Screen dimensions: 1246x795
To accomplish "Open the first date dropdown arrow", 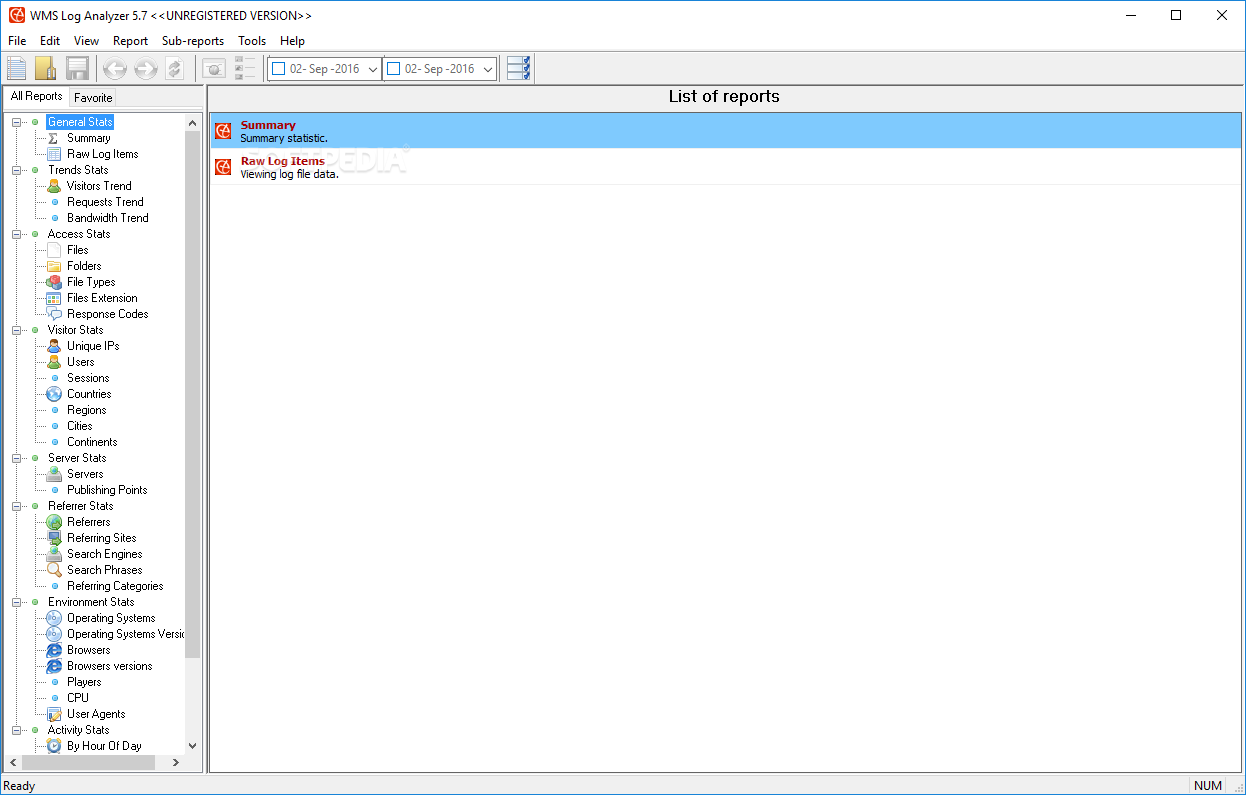I will point(373,69).
